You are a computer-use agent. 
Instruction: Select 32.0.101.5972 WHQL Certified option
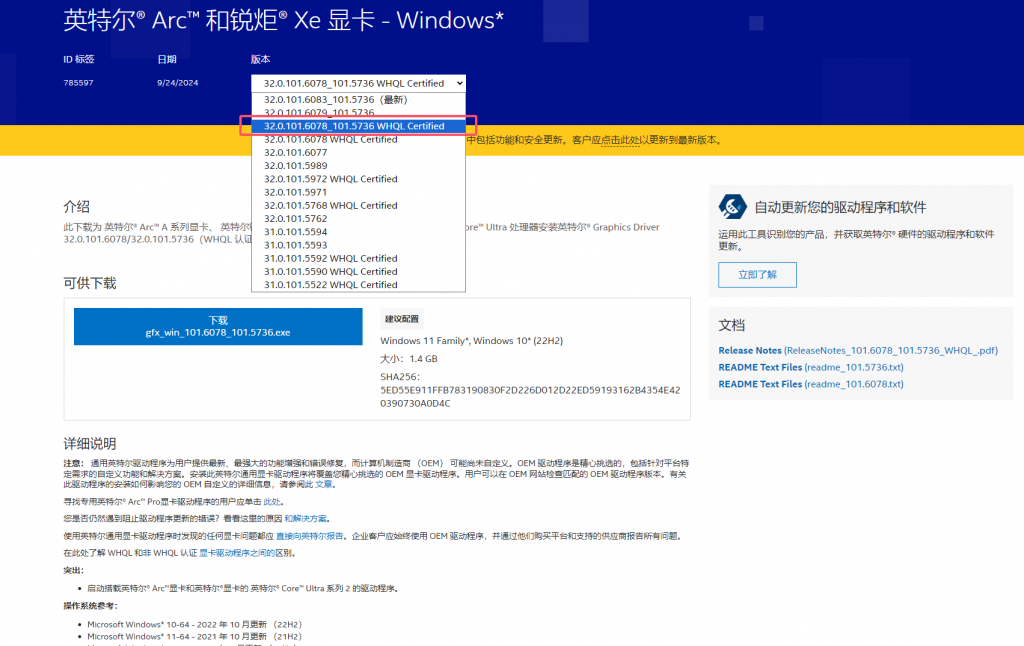click(x=330, y=179)
